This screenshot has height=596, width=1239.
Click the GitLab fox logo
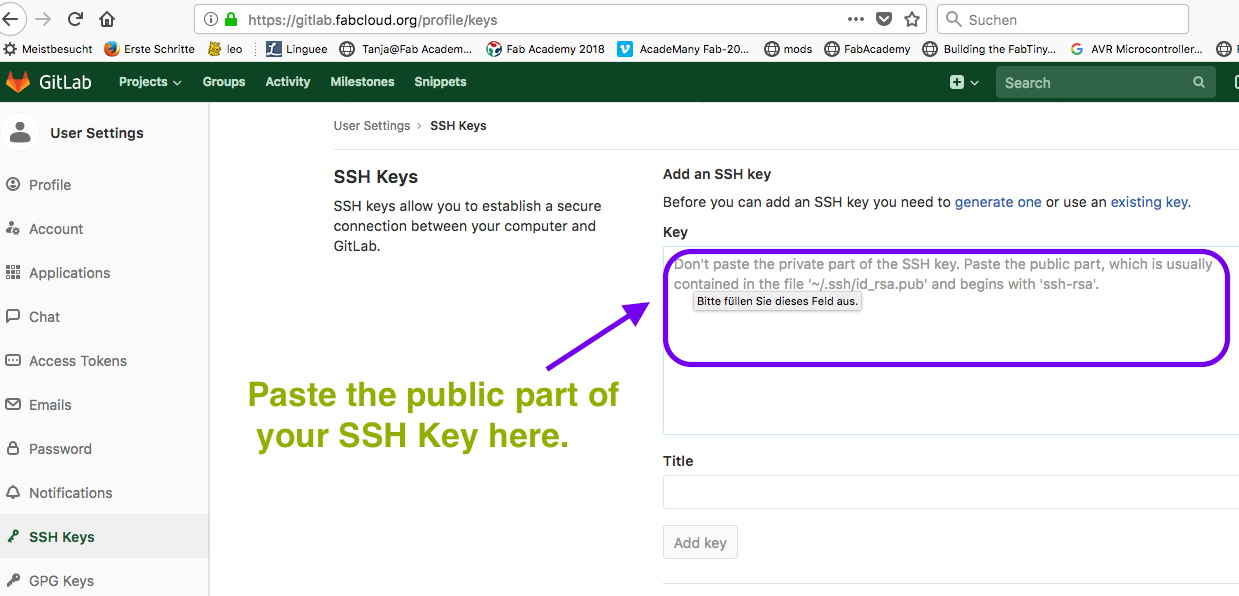pyautogui.click(x=18, y=82)
